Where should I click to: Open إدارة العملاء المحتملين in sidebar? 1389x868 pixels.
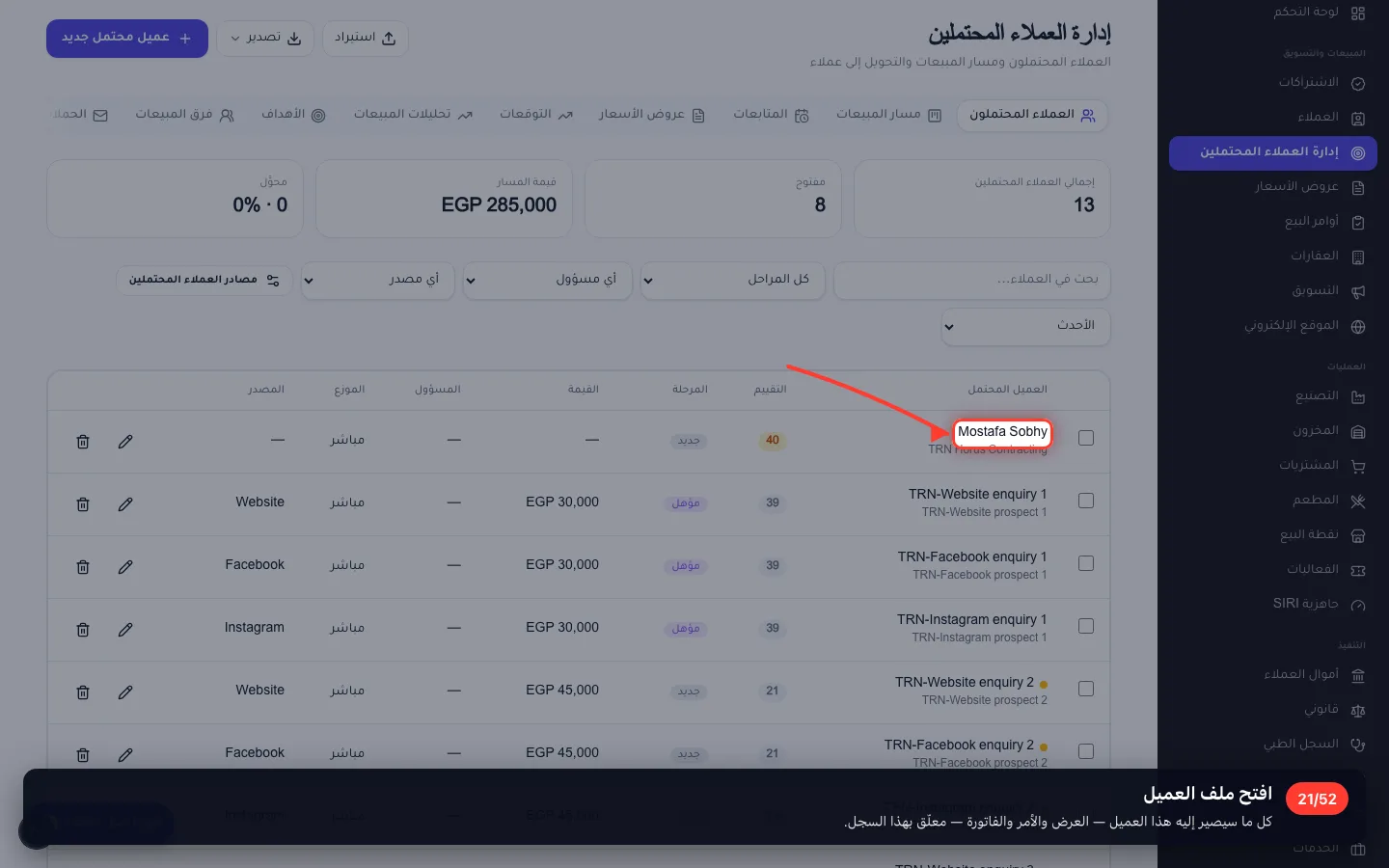point(1273,152)
